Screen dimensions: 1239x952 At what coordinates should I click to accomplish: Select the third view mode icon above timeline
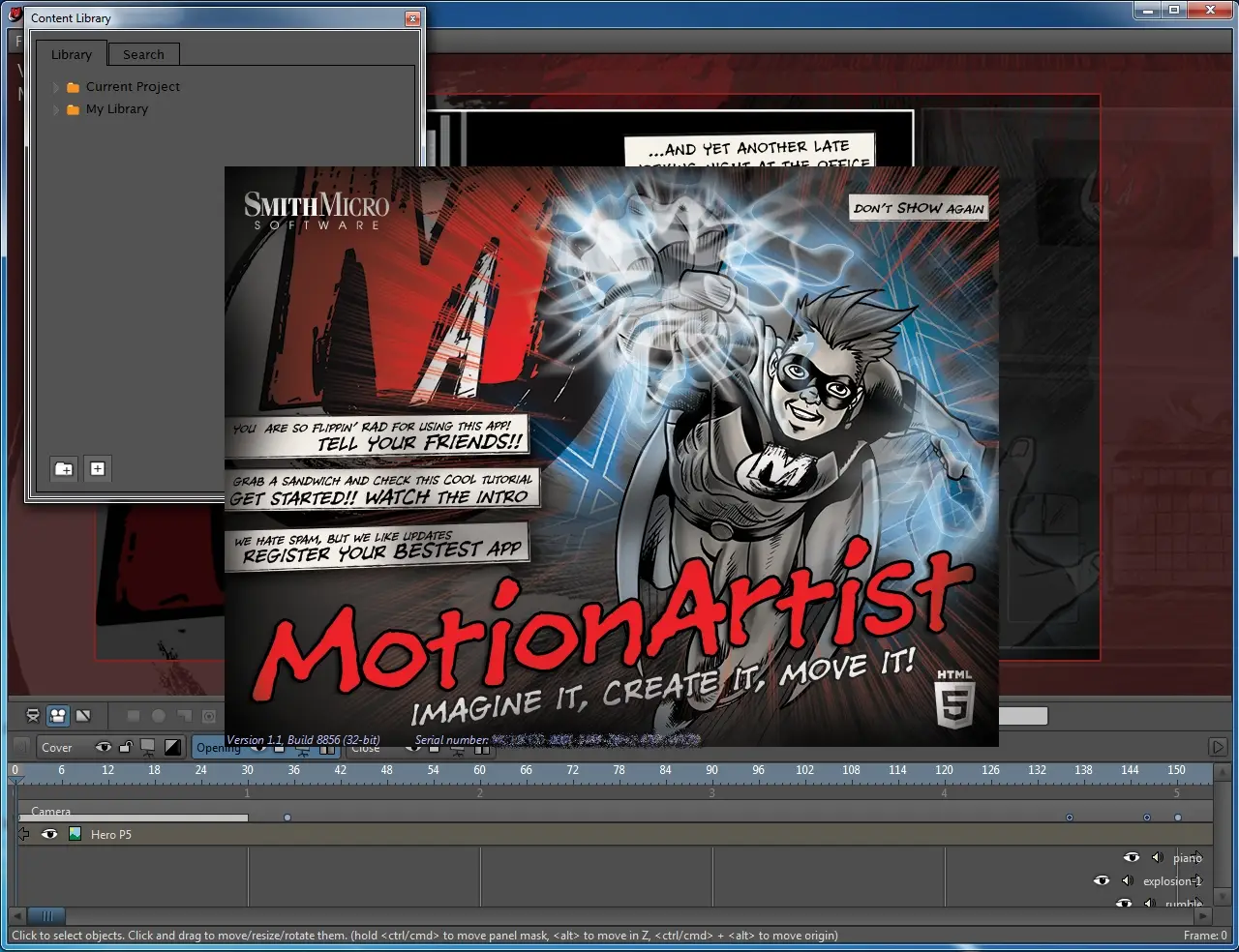click(x=83, y=716)
